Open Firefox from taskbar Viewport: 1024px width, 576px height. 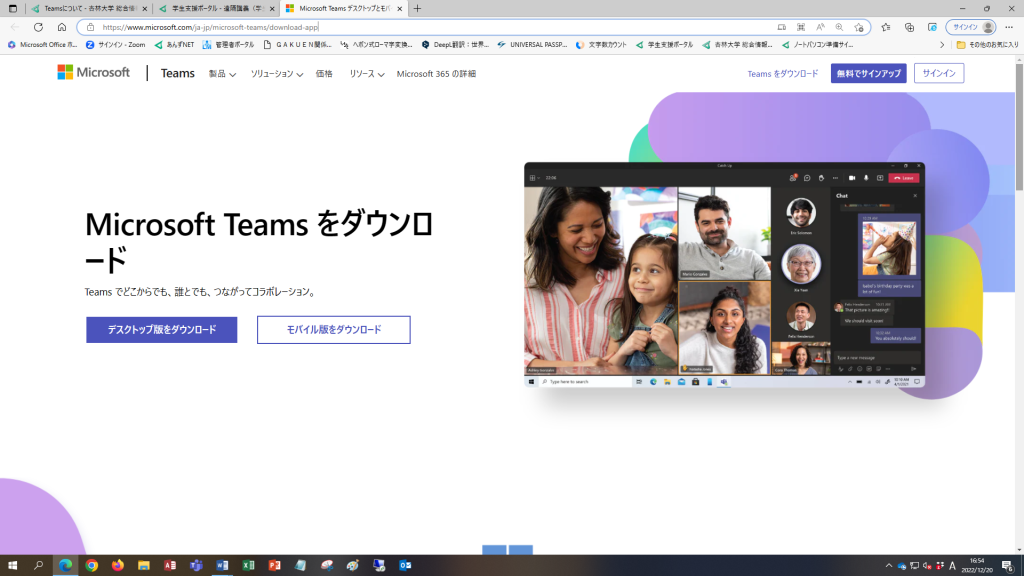click(118, 566)
